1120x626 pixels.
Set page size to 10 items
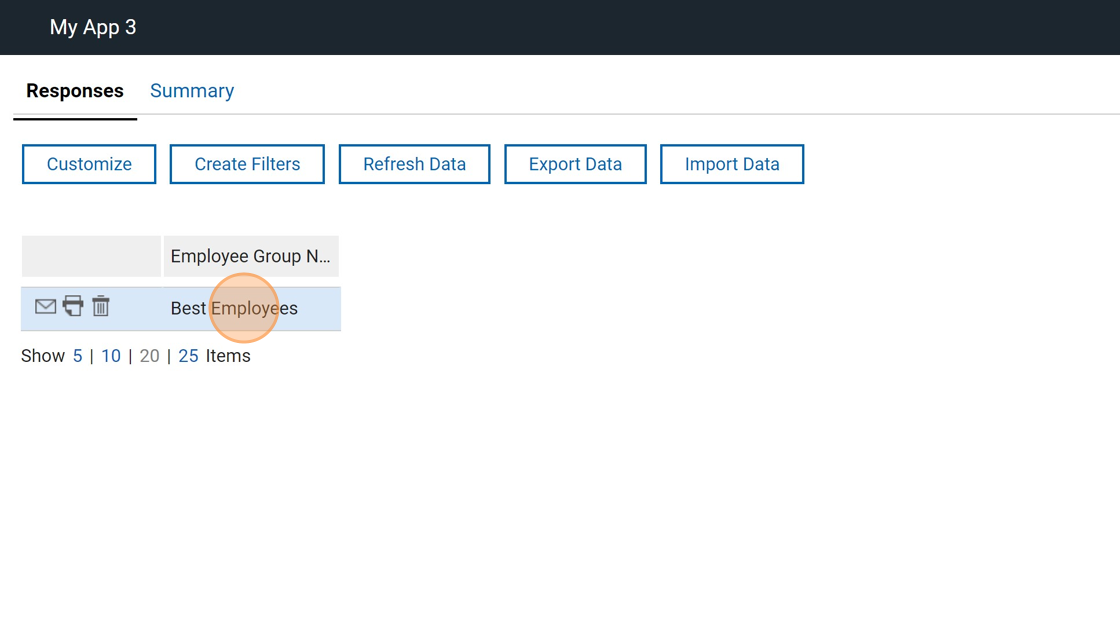[111, 356]
